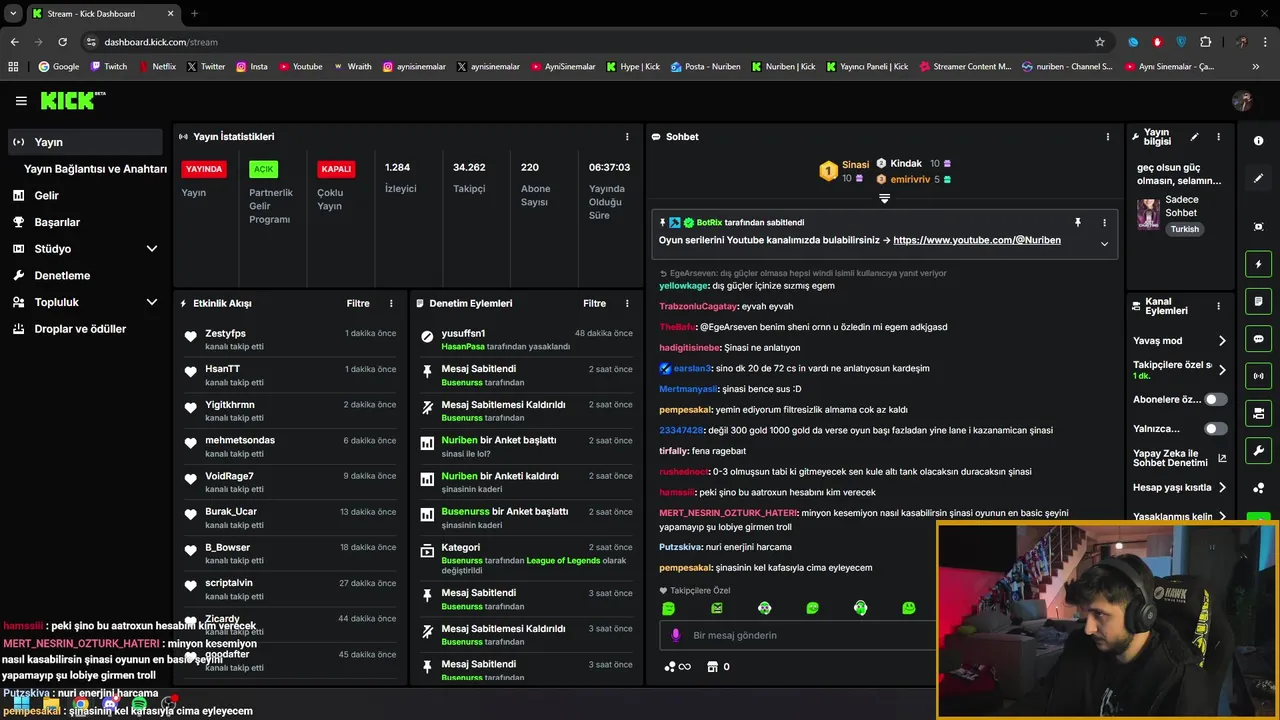Click the chat bubble icon in right rail
Screen dimensions: 1280x720
coord(1258,339)
